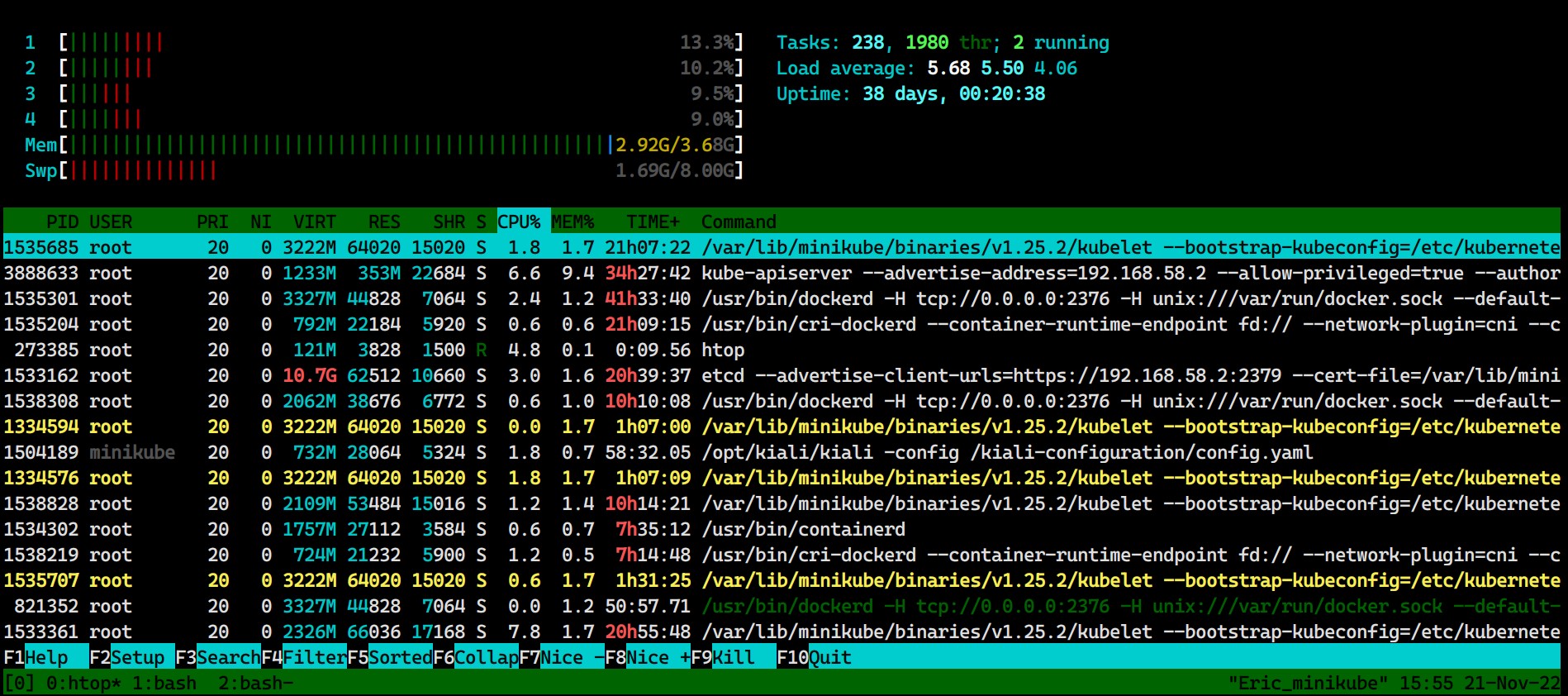Click CPU 1 usage meter bar
Image resolution: width=1568 pixels, height=696 pixels.
coord(401,42)
